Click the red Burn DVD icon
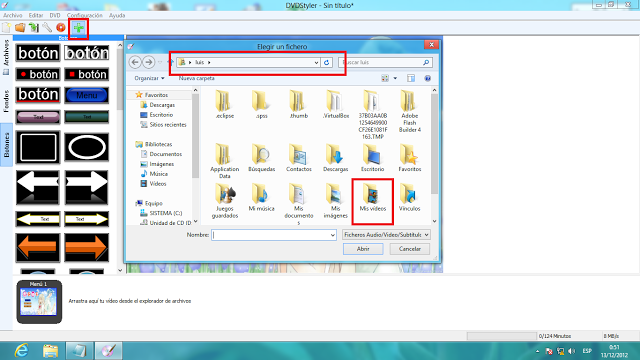The height and width of the screenshot is (360, 640). (60, 27)
